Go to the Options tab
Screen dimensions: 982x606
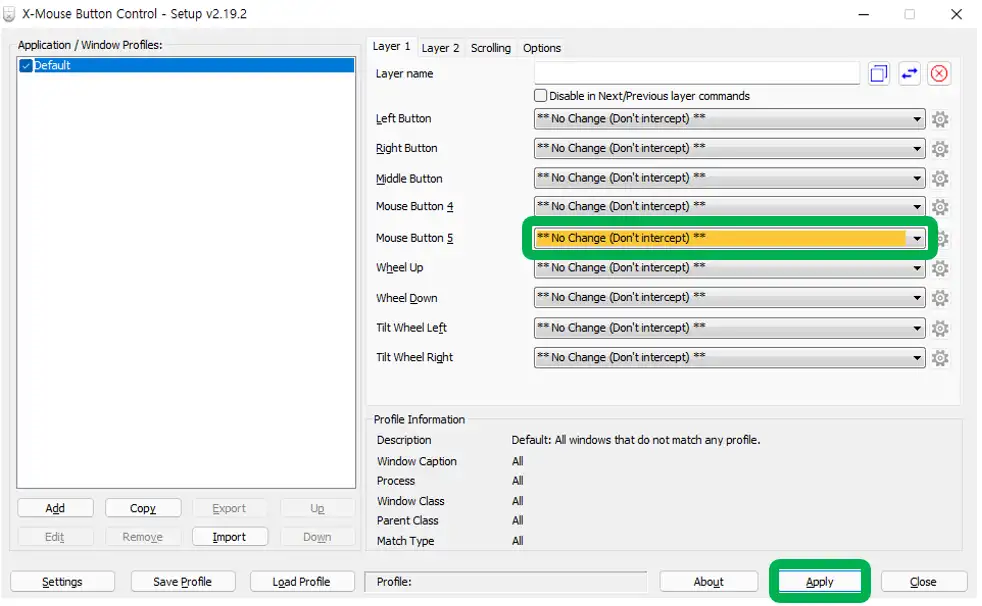[x=542, y=48]
